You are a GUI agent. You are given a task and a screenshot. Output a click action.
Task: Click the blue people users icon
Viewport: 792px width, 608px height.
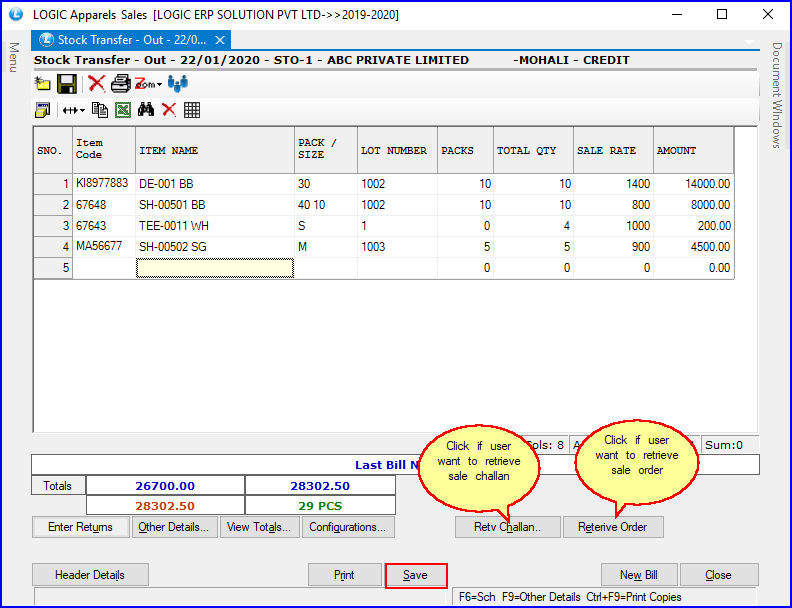point(178,83)
